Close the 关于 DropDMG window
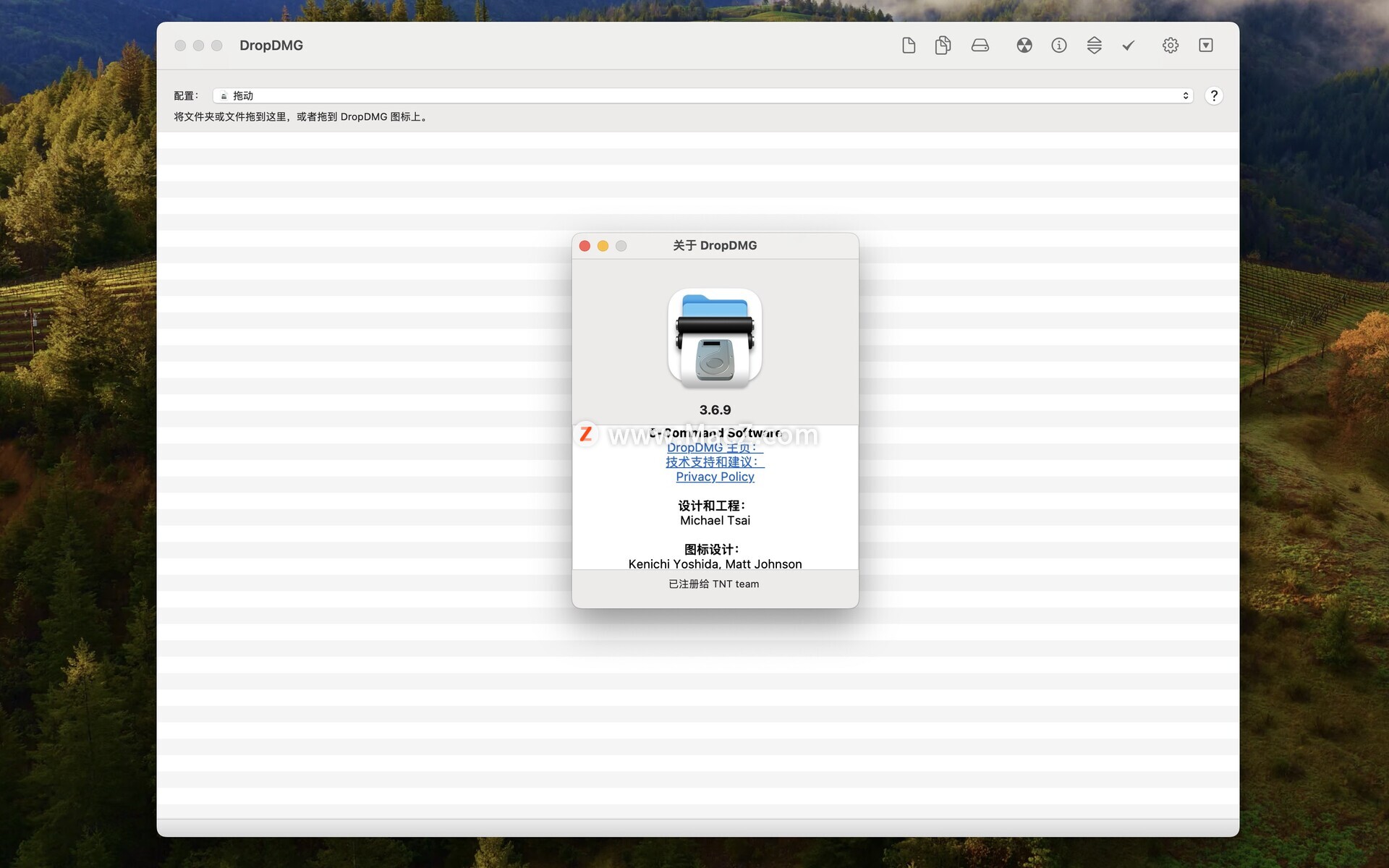 [x=585, y=246]
